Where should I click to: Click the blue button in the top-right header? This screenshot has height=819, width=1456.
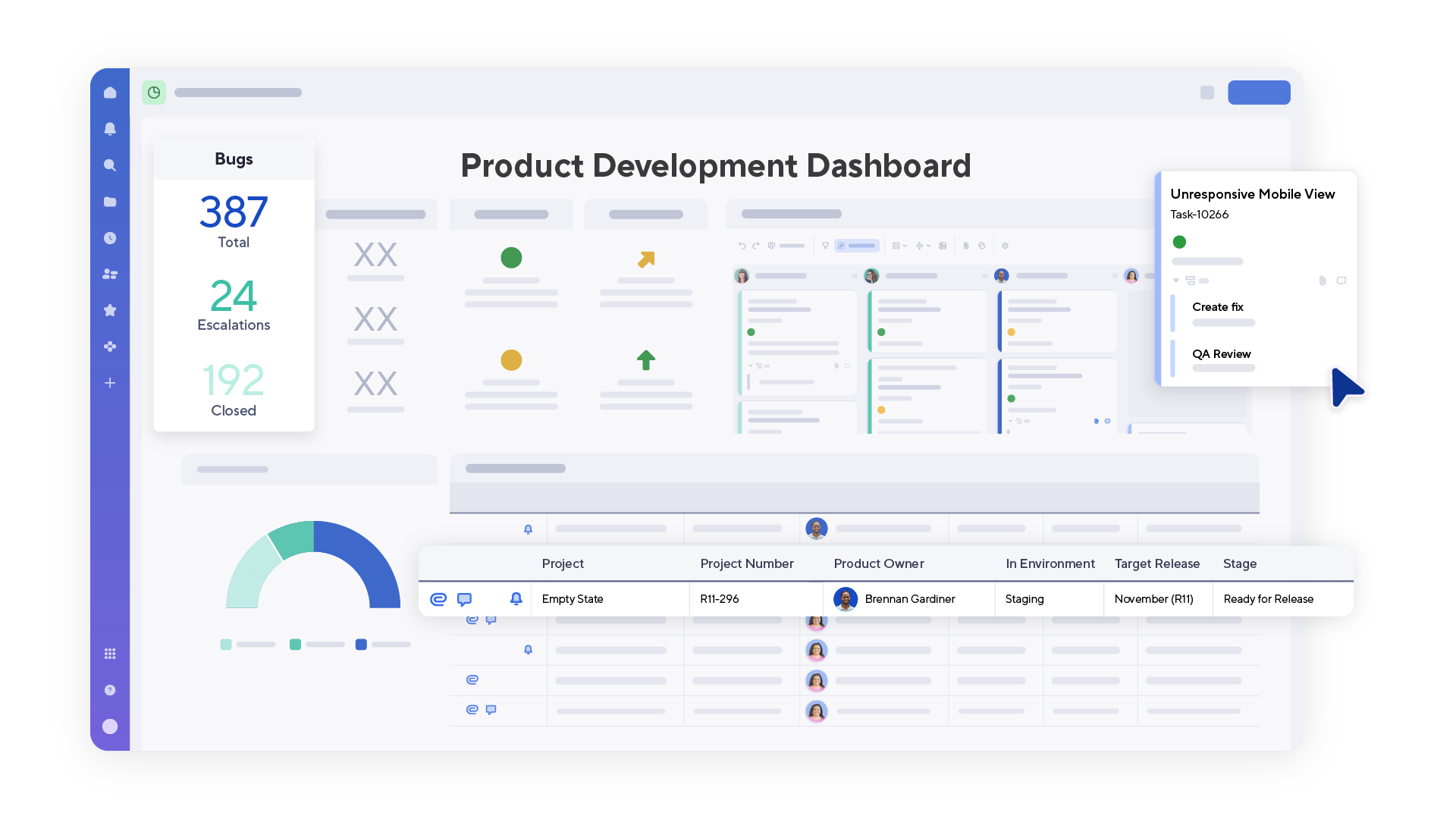pyautogui.click(x=1259, y=92)
